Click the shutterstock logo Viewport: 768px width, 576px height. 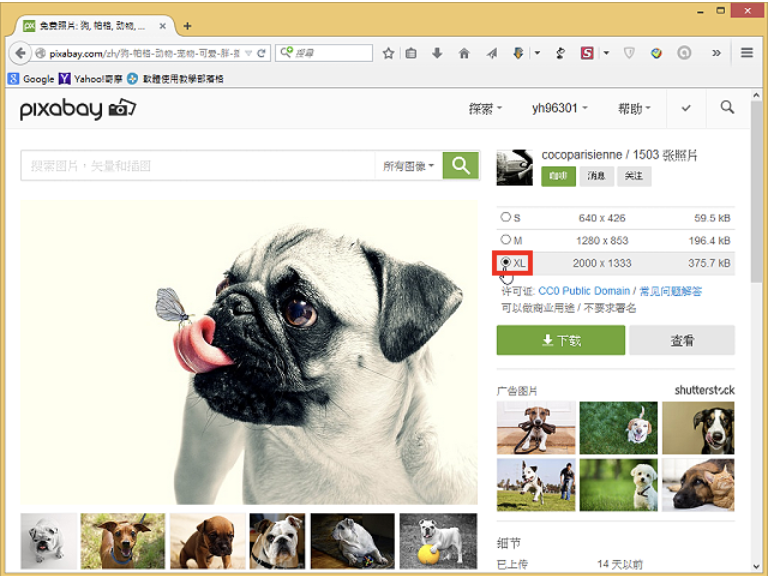coord(704,390)
